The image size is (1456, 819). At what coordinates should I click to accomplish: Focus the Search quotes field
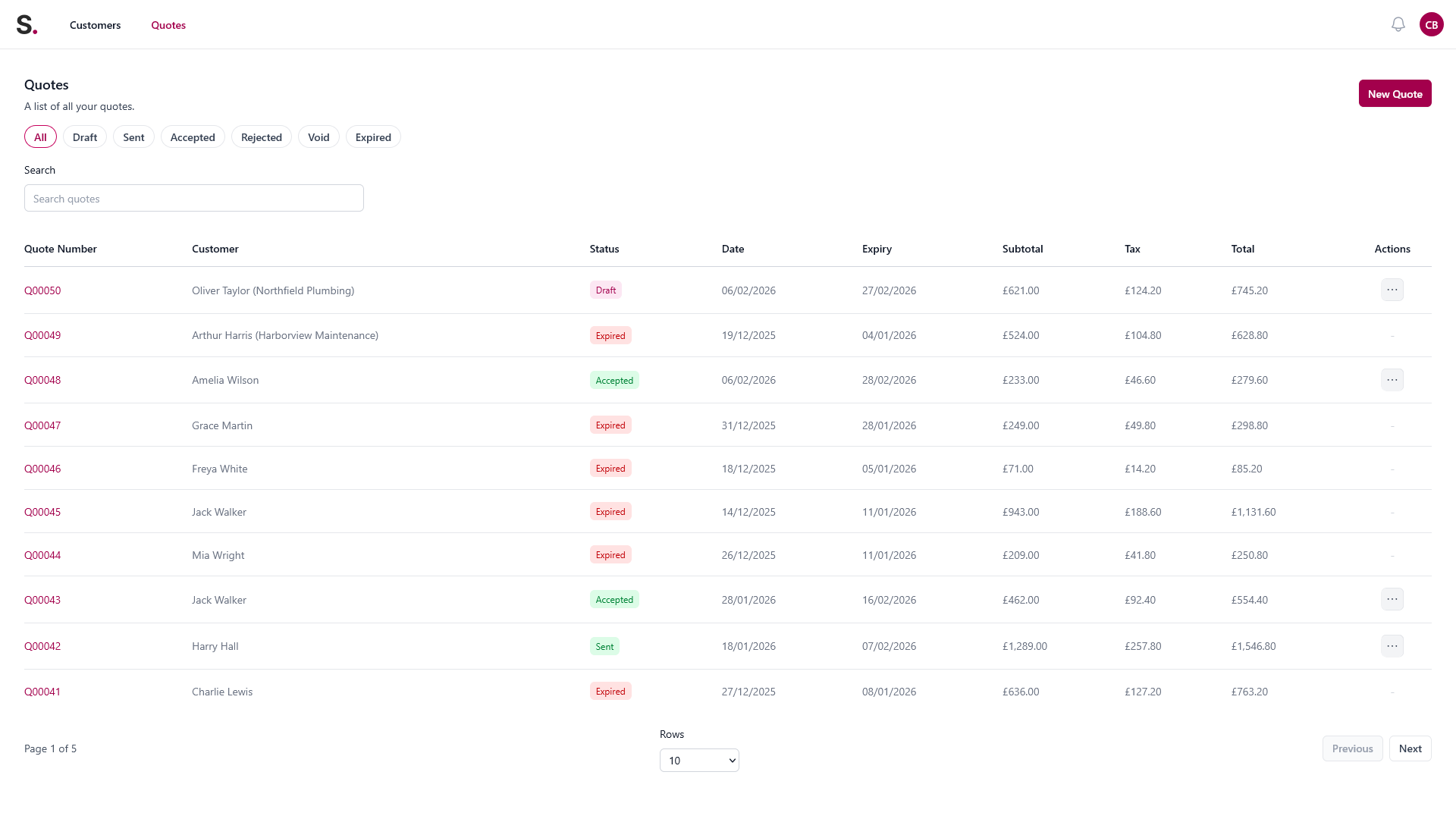click(x=194, y=199)
